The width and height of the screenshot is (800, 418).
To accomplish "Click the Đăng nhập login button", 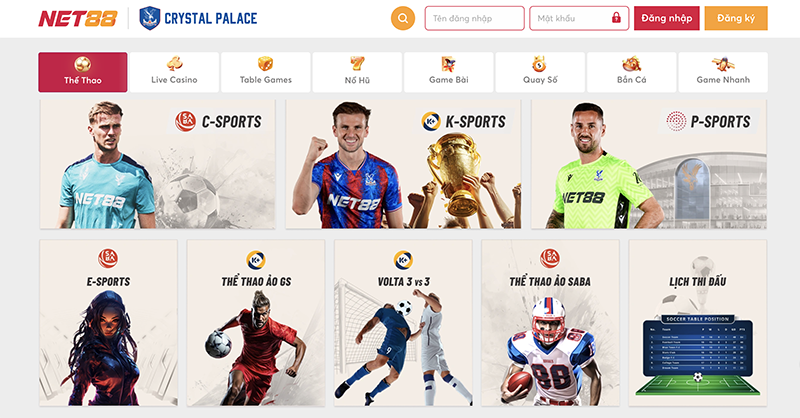I will point(666,18).
